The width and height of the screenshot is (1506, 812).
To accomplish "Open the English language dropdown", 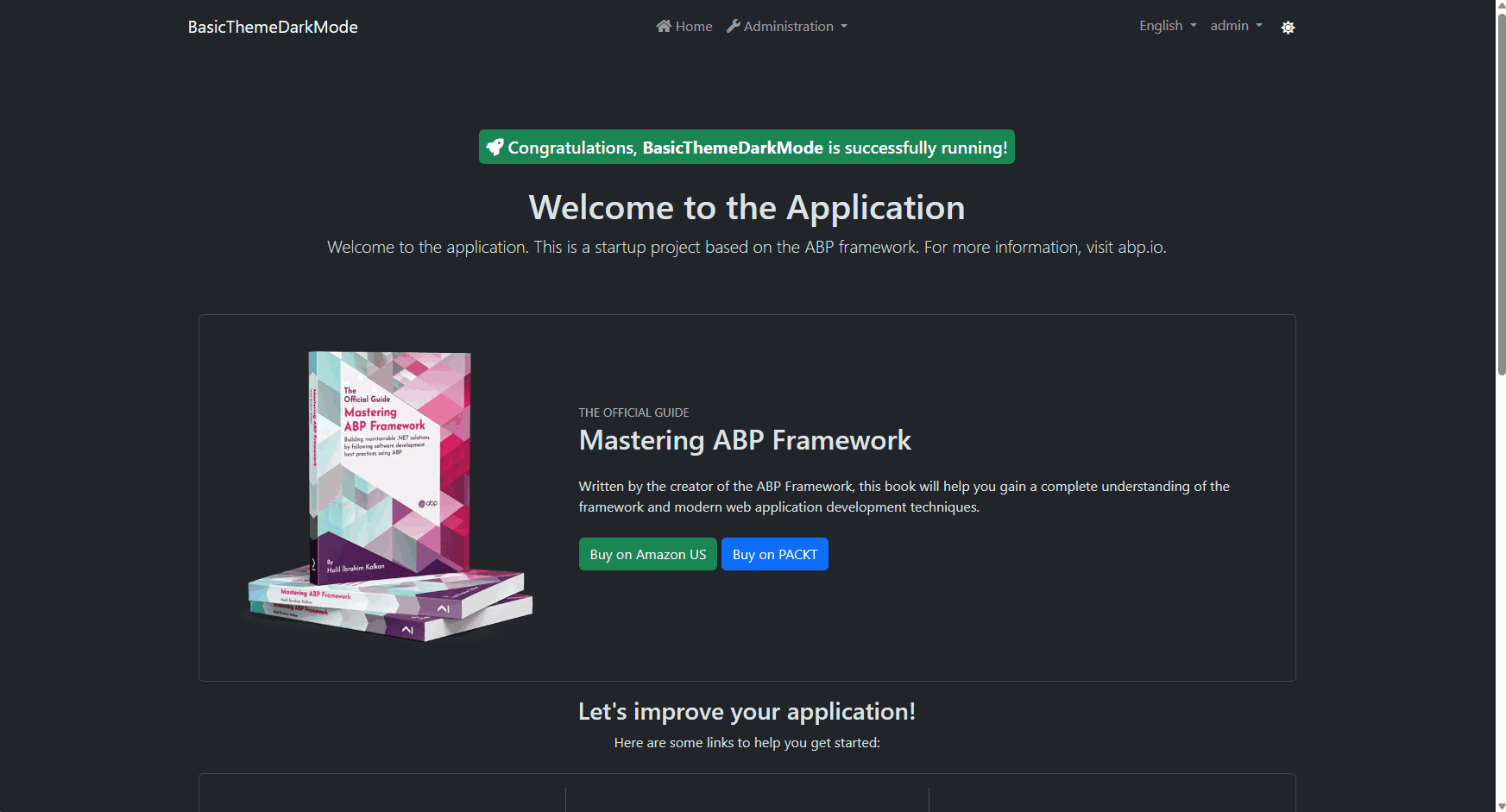I will click(1167, 26).
